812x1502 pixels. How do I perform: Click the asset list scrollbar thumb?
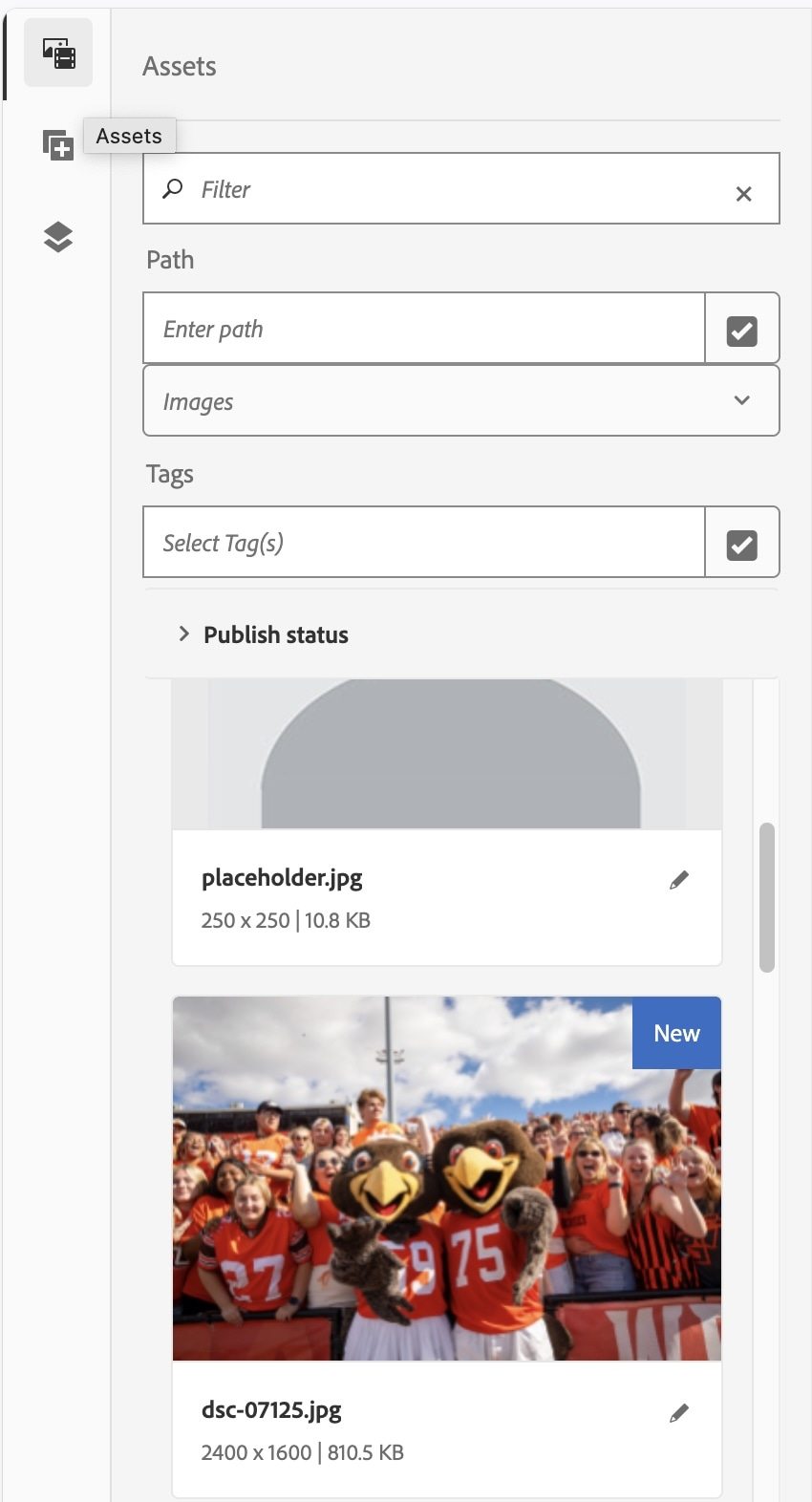click(767, 897)
